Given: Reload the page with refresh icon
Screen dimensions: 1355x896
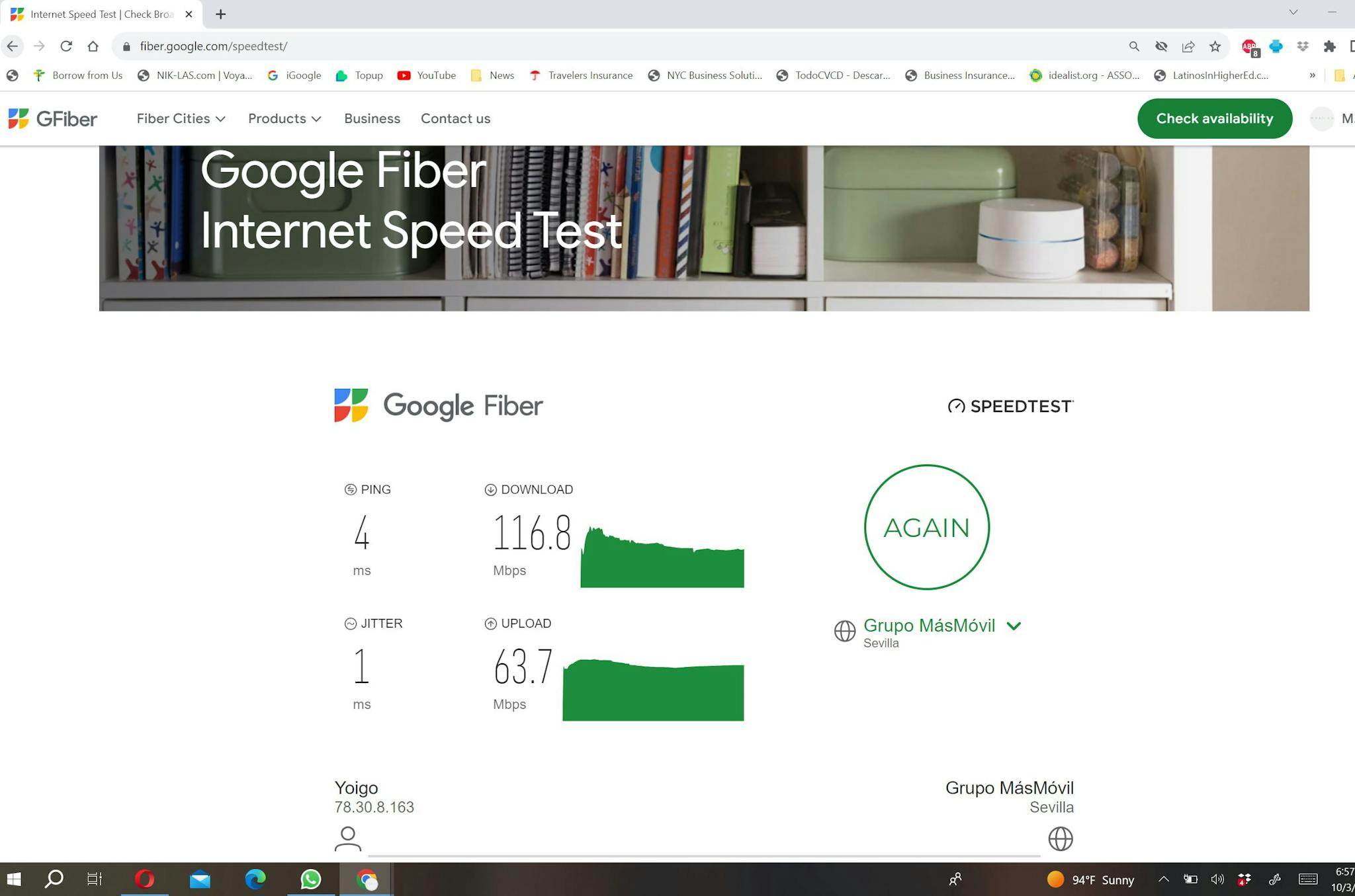Looking at the screenshot, I should click(x=66, y=46).
